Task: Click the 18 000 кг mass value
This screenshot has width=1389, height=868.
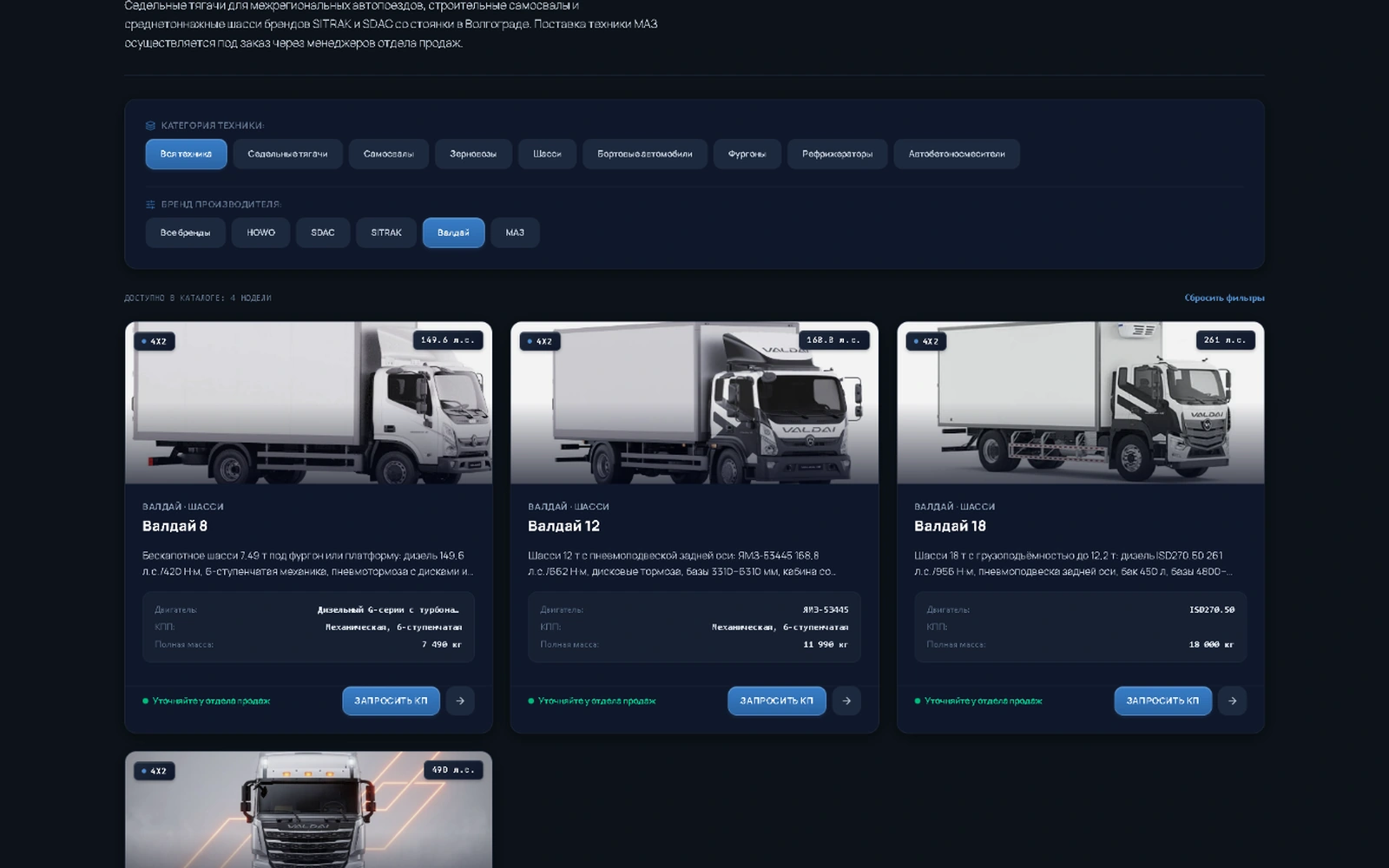Action: click(x=1212, y=645)
